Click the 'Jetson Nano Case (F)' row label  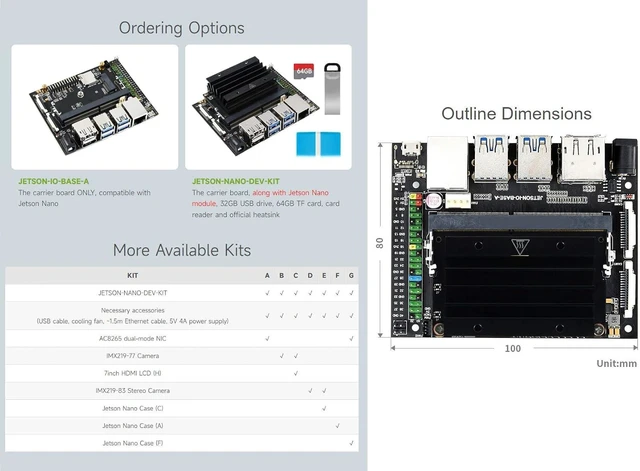pyautogui.click(x=133, y=443)
